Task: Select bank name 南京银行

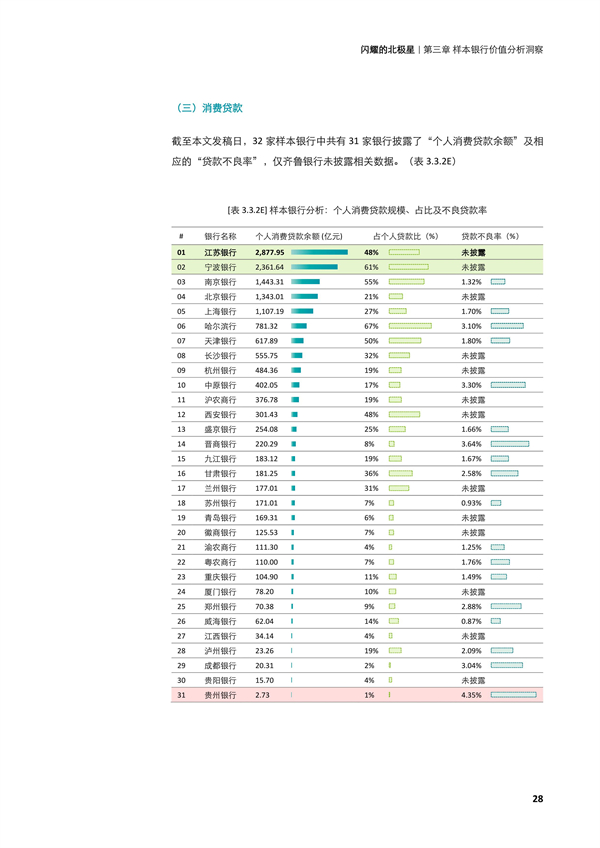Action: 220,282
